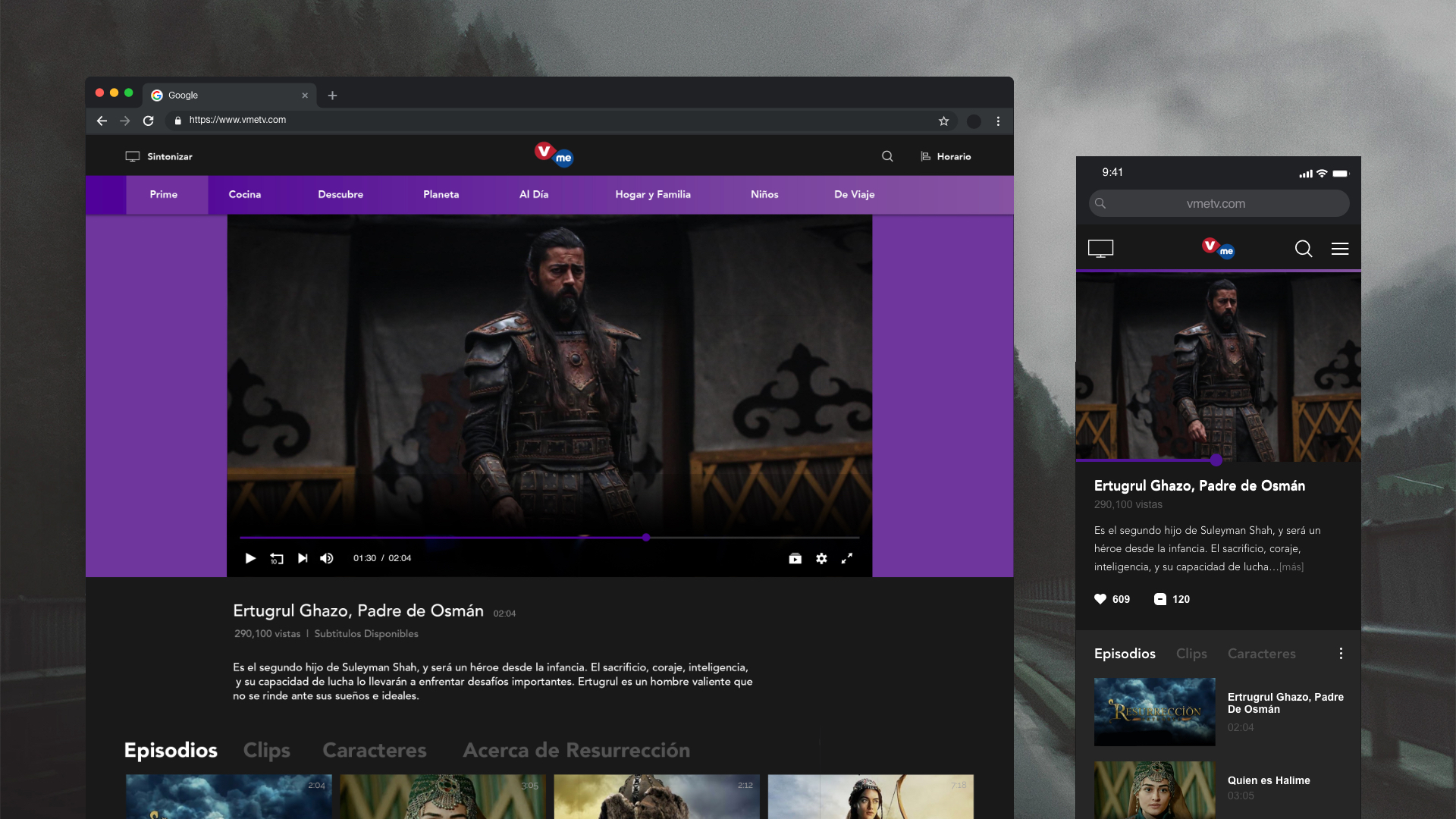
Task: Click the desktop video progress bar handle
Action: pyautogui.click(x=646, y=537)
